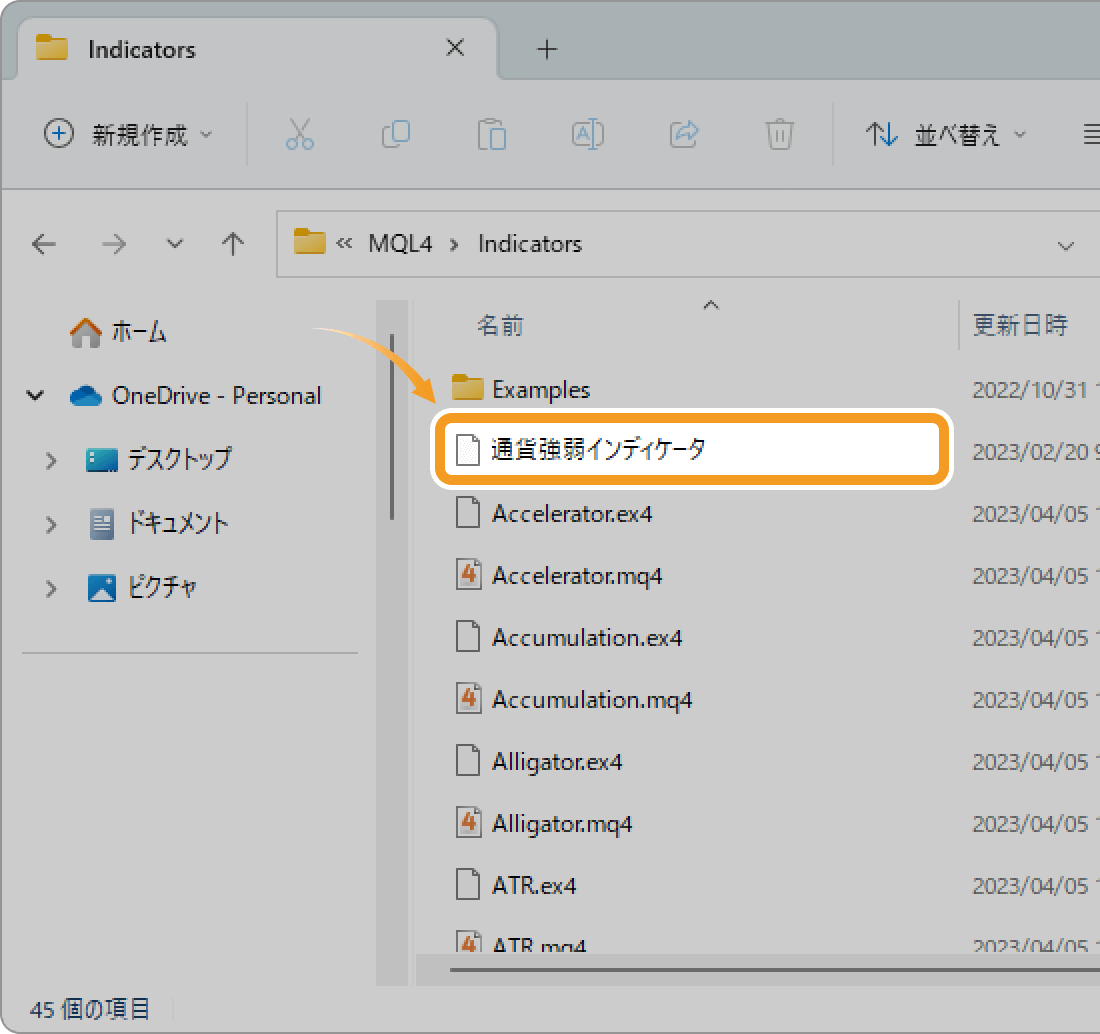Sort by the 名前 column header

click(500, 325)
